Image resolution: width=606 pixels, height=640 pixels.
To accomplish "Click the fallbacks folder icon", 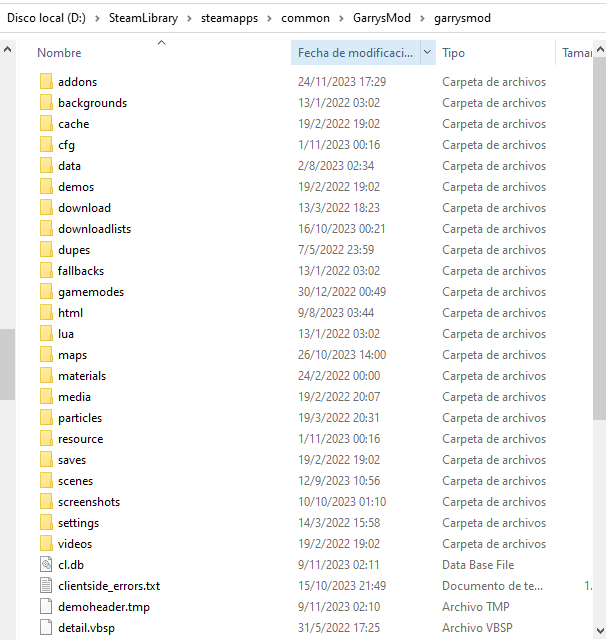I will (x=46, y=271).
